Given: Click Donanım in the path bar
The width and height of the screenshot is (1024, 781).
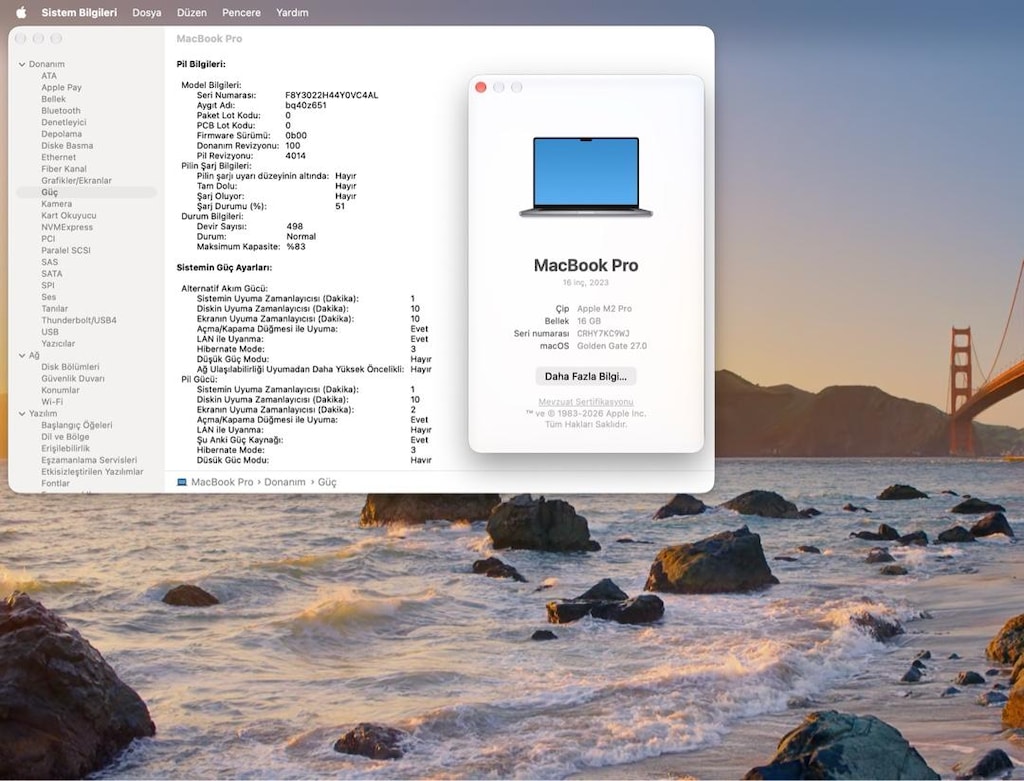Looking at the screenshot, I should (x=285, y=482).
